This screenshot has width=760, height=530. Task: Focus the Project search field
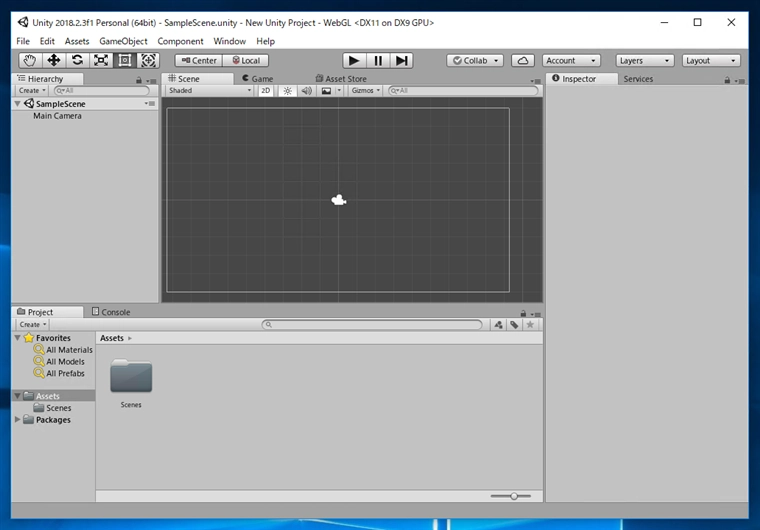372,324
